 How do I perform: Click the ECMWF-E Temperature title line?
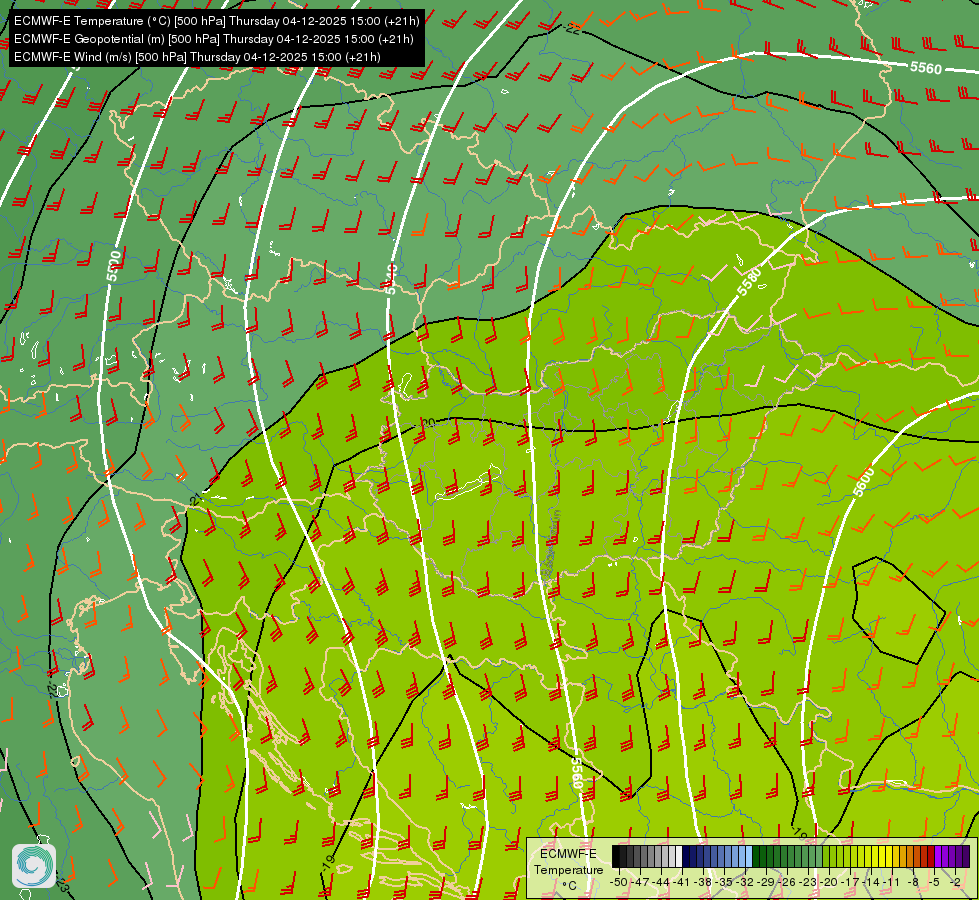pos(217,21)
